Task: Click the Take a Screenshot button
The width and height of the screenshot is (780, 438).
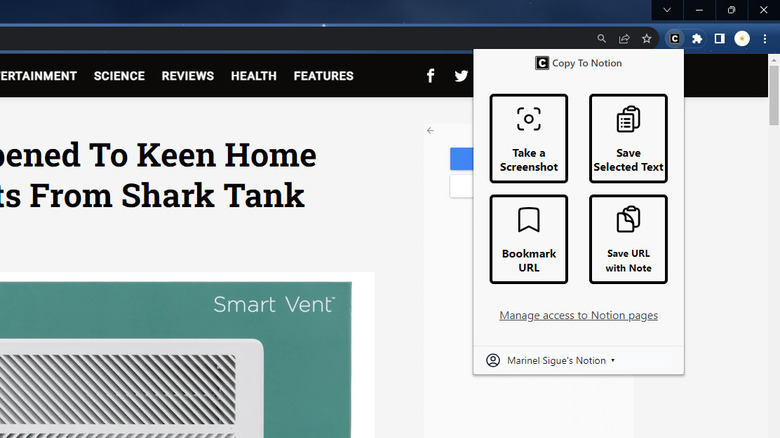Action: pos(529,138)
